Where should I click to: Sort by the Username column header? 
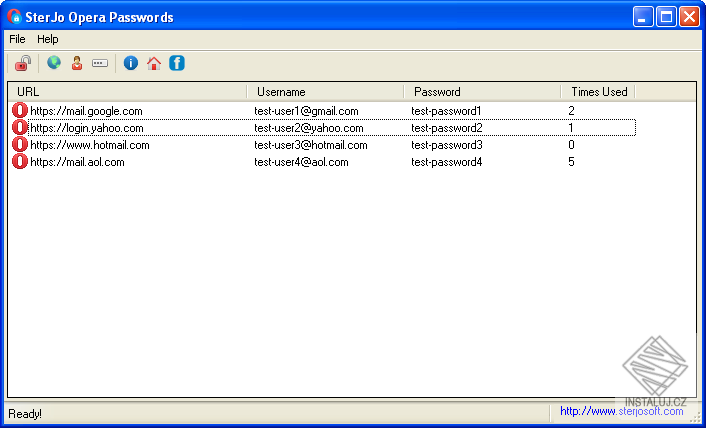325,92
